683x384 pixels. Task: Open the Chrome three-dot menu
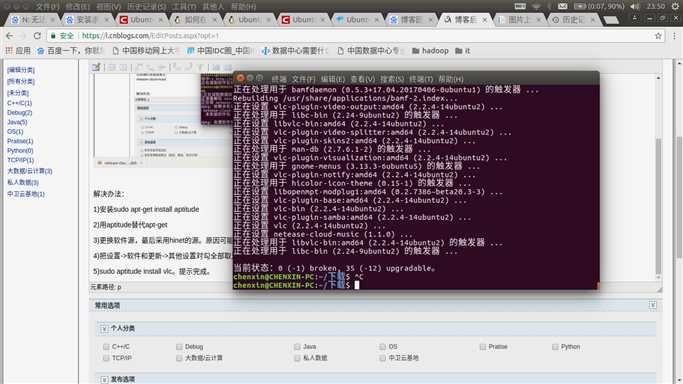coord(674,36)
